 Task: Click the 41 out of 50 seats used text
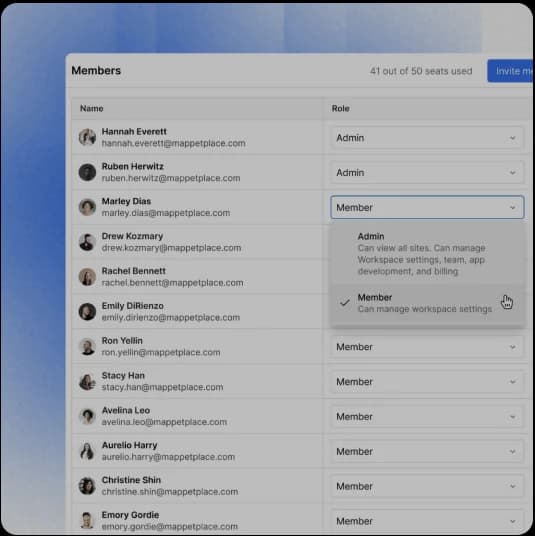[421, 71]
